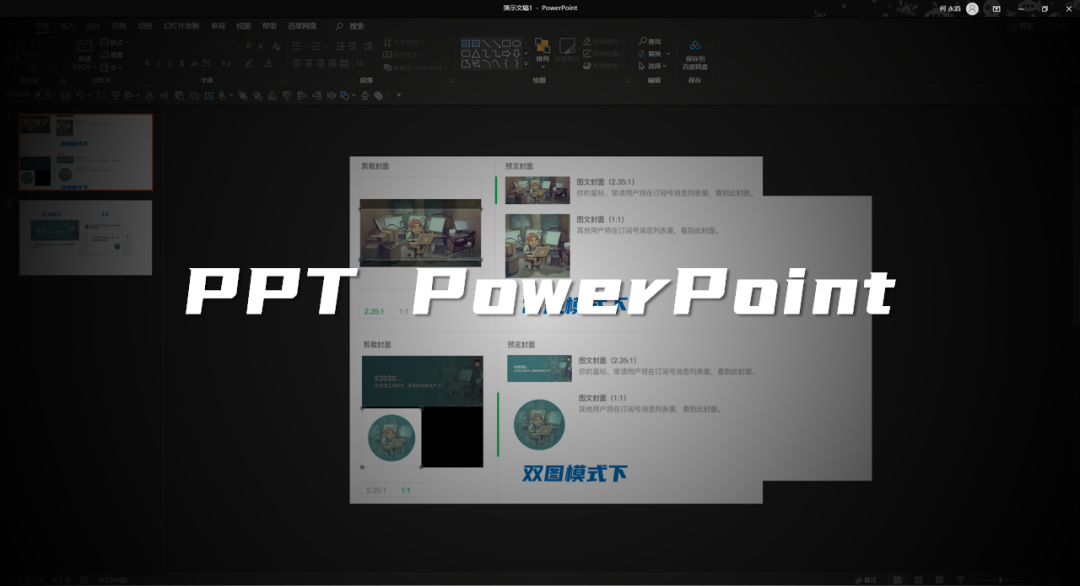Viewport: 1080px width, 586px height.
Task: Click the Decrease Font Size icon
Action: pyautogui.click(x=261, y=46)
